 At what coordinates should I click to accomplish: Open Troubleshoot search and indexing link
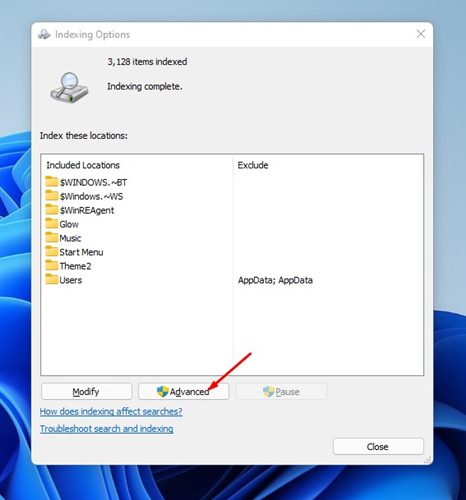click(x=107, y=429)
